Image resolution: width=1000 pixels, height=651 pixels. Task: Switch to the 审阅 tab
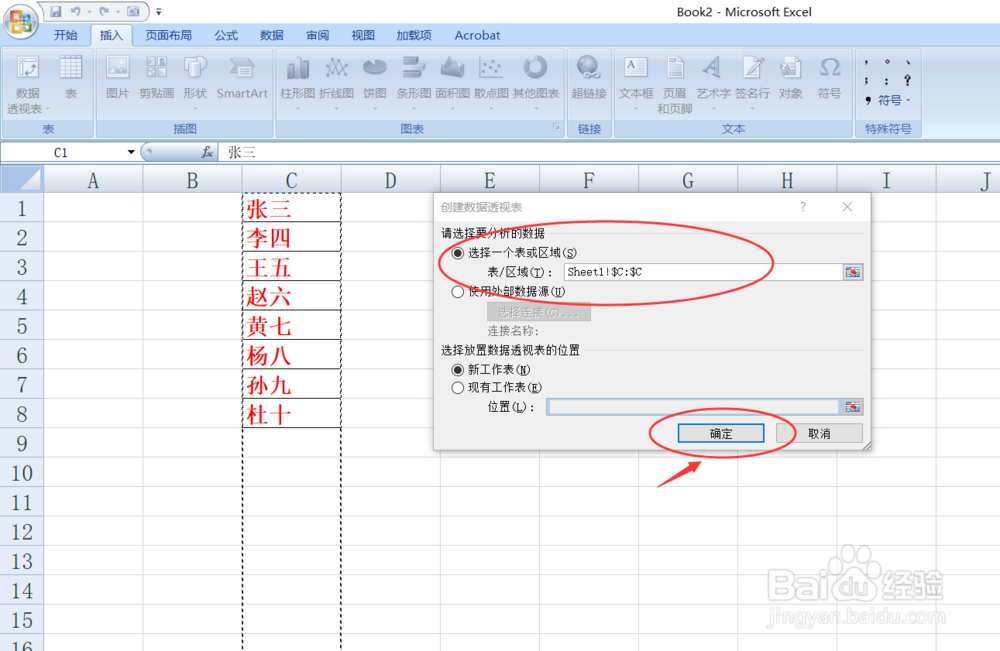(318, 35)
